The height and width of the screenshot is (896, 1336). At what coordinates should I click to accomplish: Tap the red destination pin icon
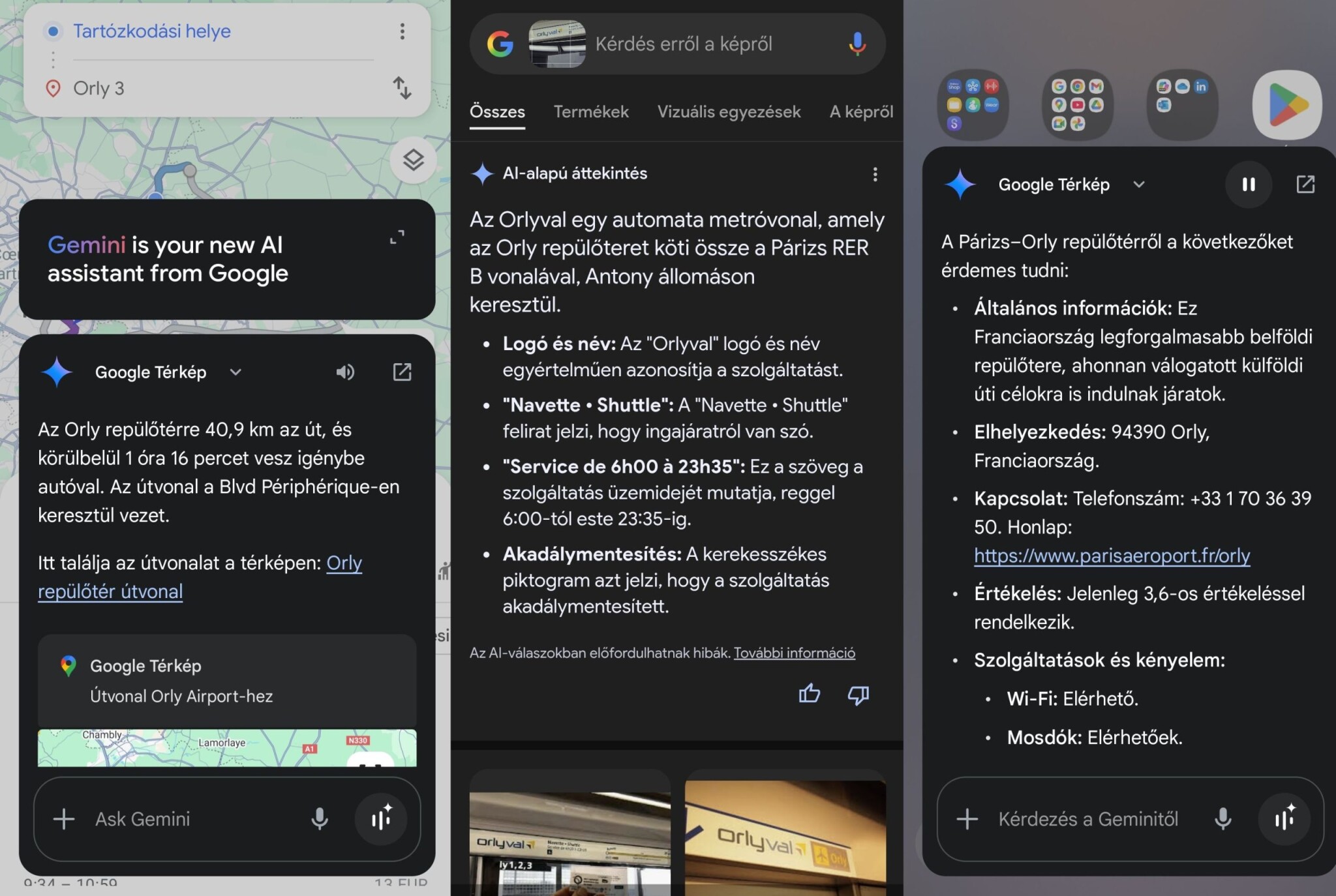(x=53, y=88)
